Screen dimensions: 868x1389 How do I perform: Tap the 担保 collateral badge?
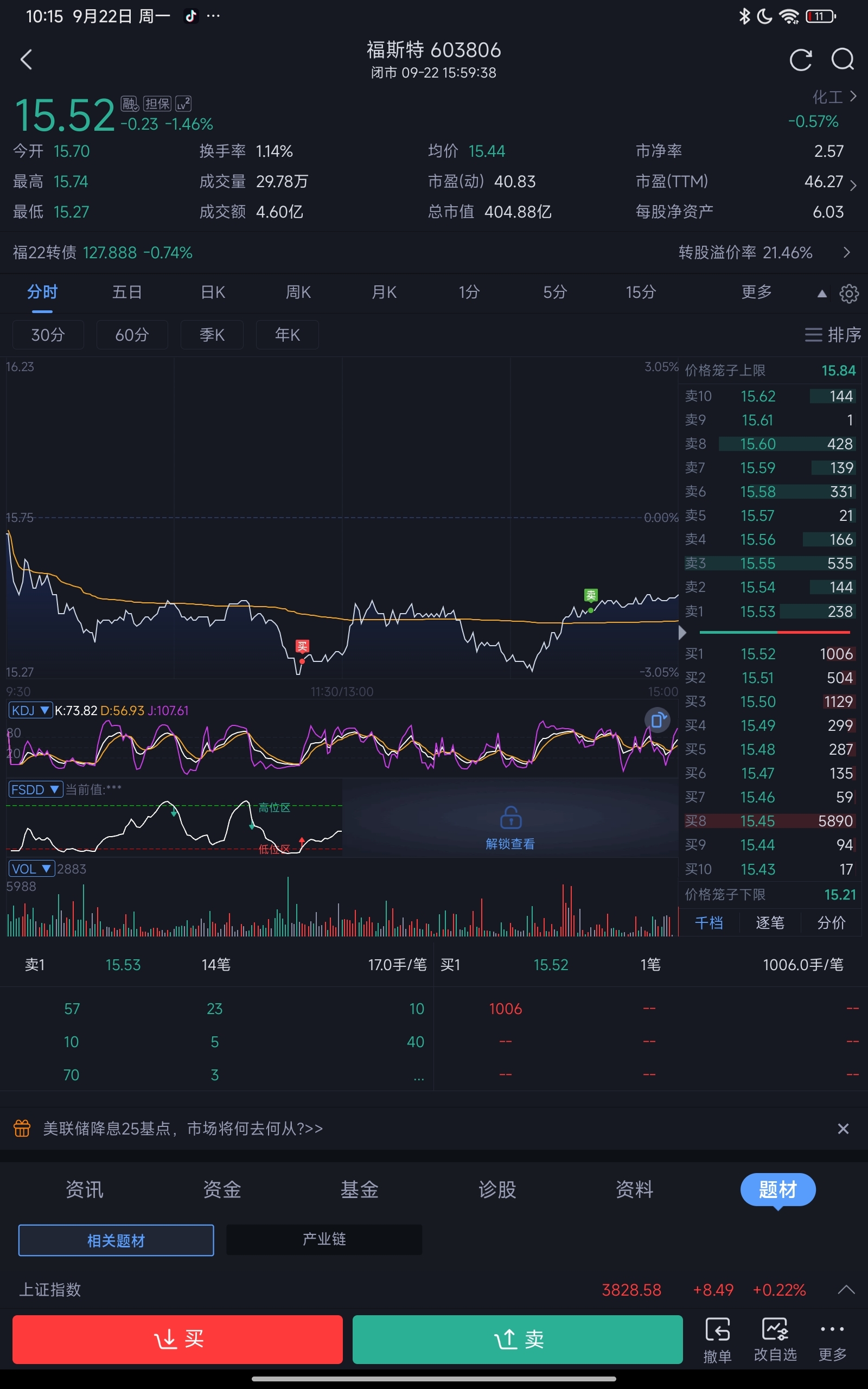pos(157,103)
